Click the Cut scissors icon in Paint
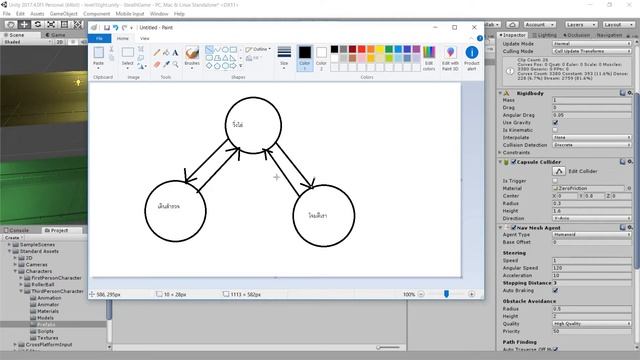The image size is (640, 360). pos(111,49)
